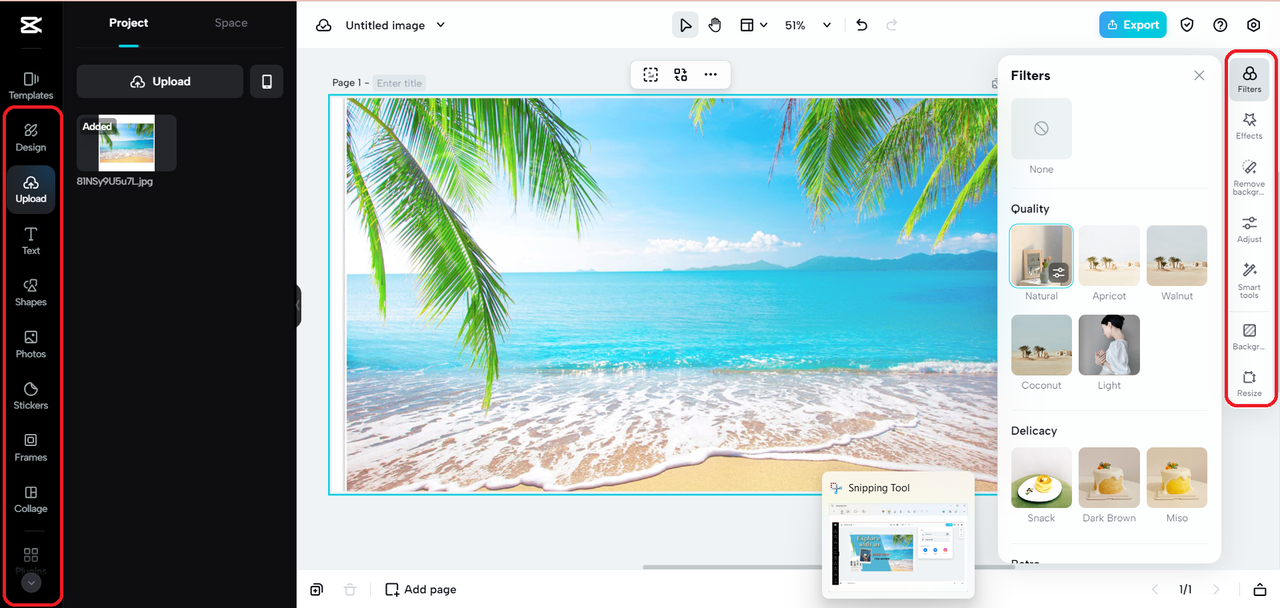The width and height of the screenshot is (1280, 608).
Task: Open settings hexagon icon in top bar
Action: (1253, 25)
